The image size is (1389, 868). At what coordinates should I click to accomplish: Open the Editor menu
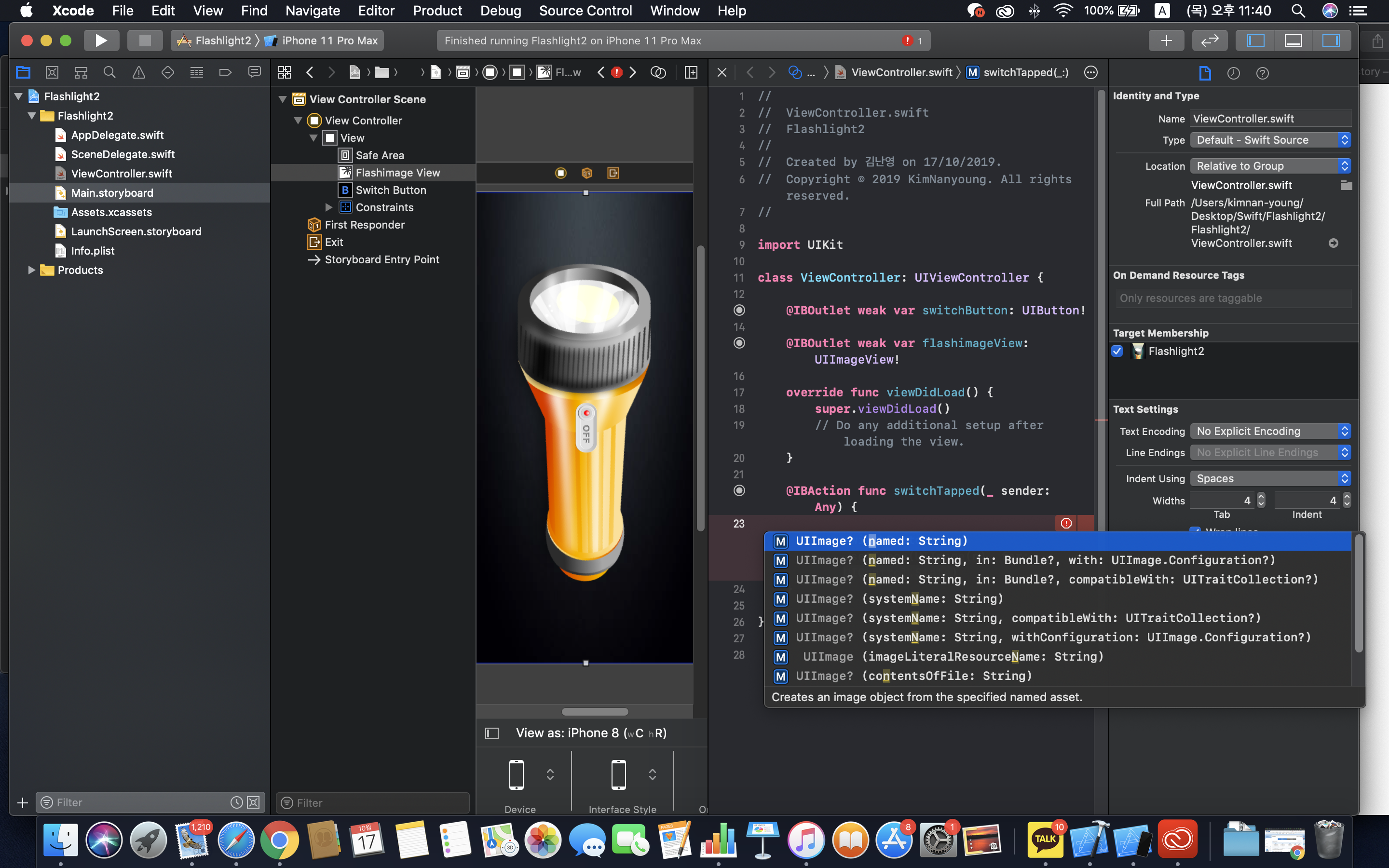pos(376,10)
